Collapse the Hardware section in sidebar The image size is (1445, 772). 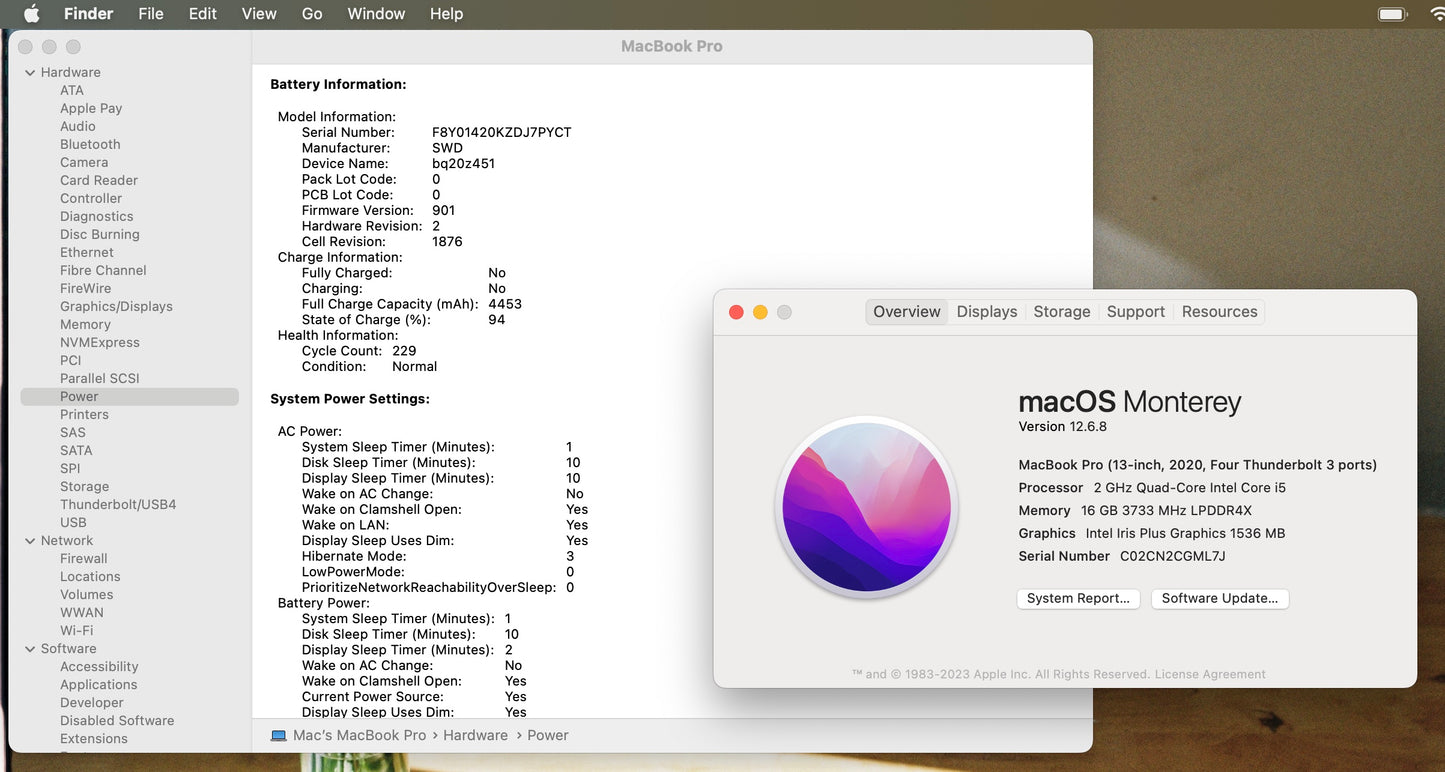(x=30, y=72)
